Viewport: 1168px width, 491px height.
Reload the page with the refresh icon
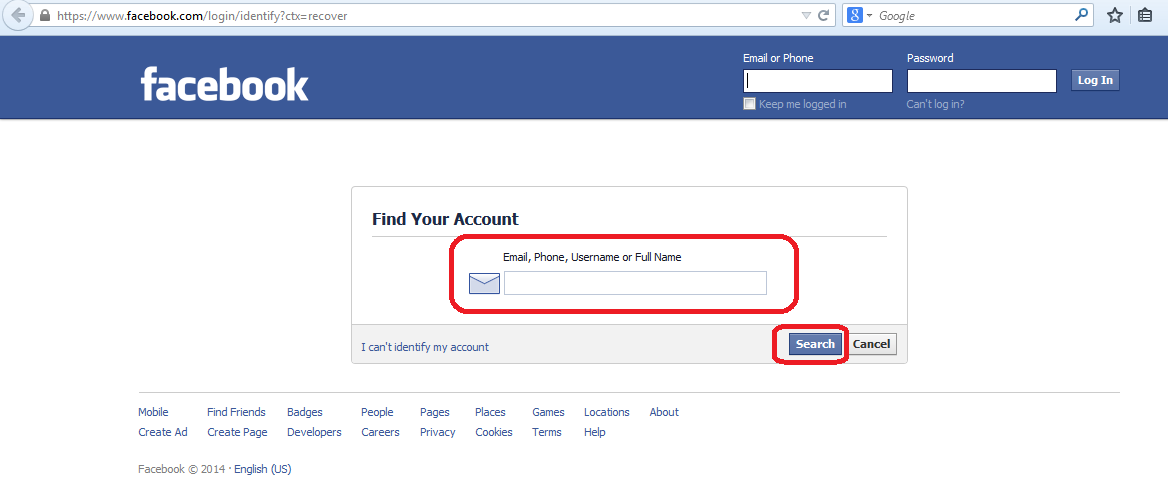[x=824, y=15]
